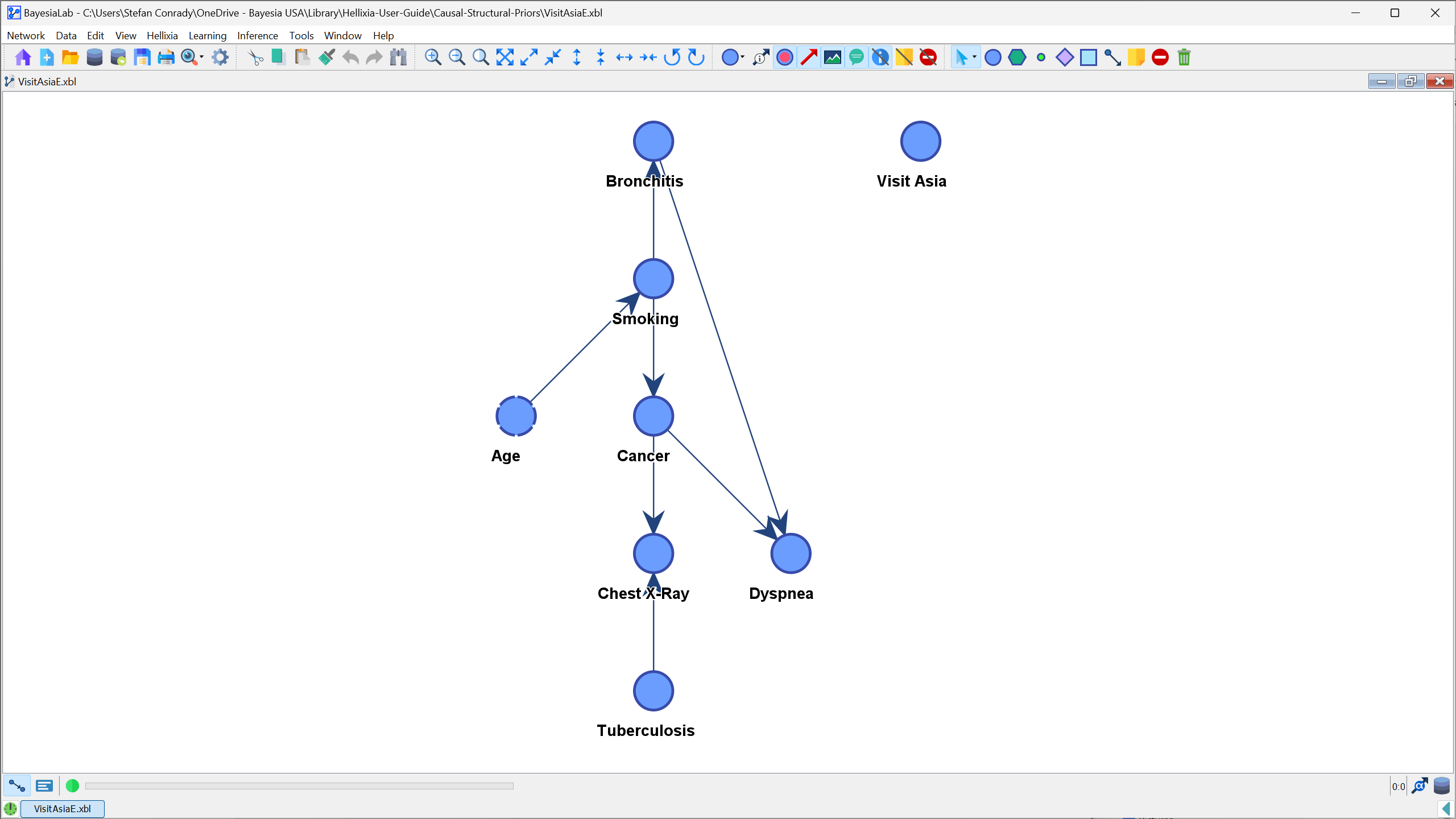Expand the print preview magnifier dropdown

[x=202, y=57]
